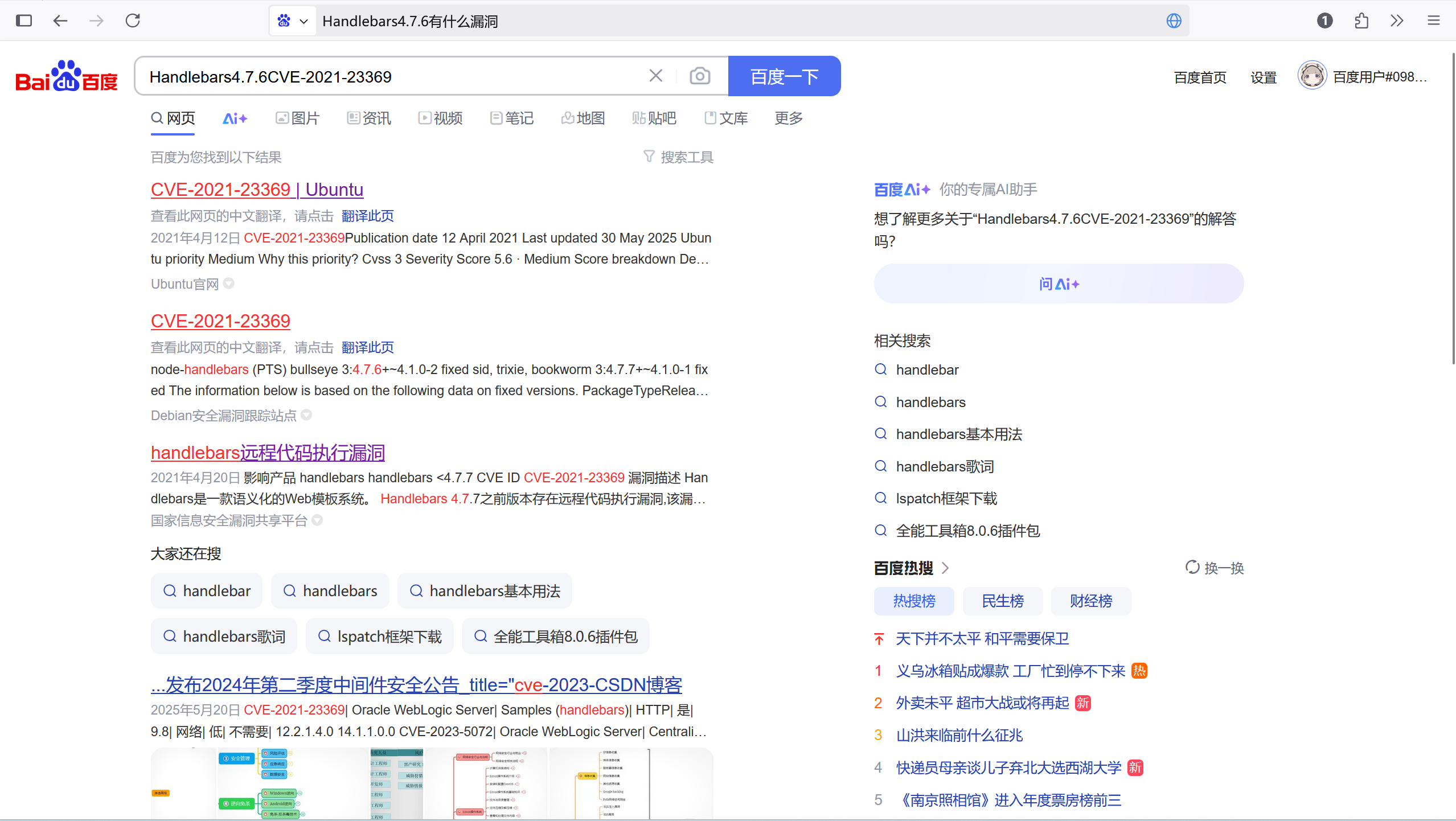Expand the 更多 tab menu
This screenshot has height=821, width=1456.
click(788, 118)
